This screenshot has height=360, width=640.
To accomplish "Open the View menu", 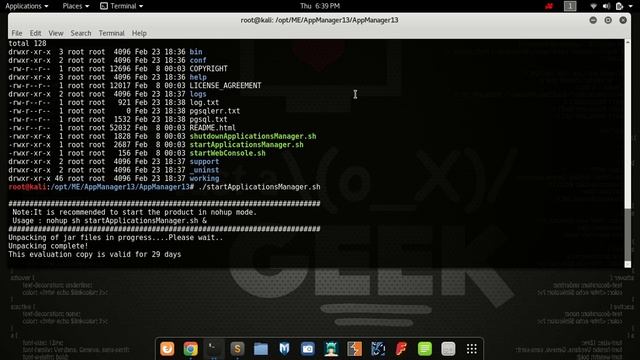I will (56, 33).
